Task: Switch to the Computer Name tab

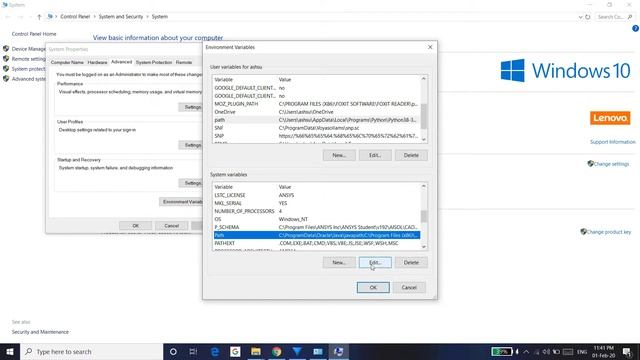Action: pos(67,62)
